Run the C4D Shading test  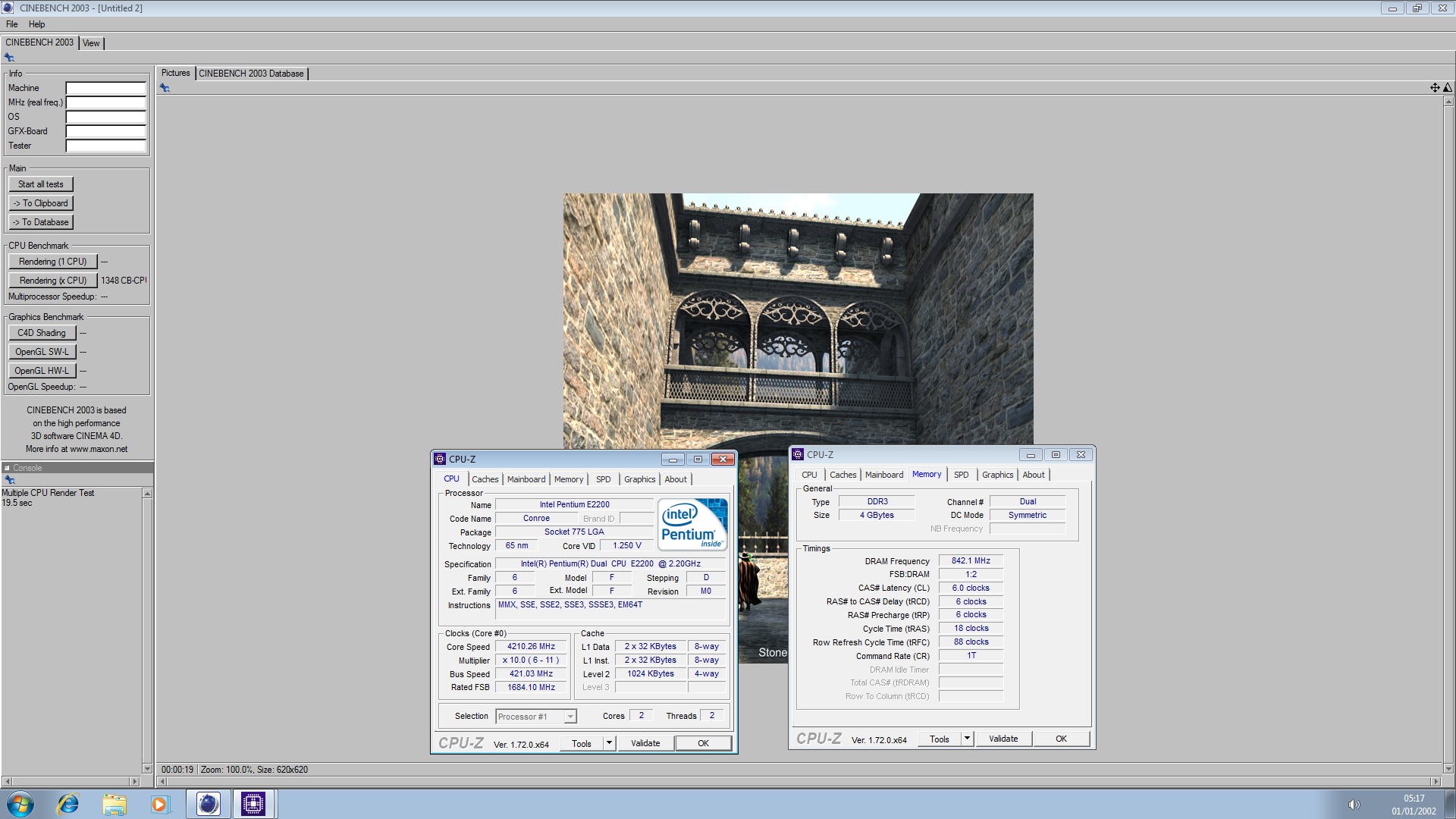42,333
